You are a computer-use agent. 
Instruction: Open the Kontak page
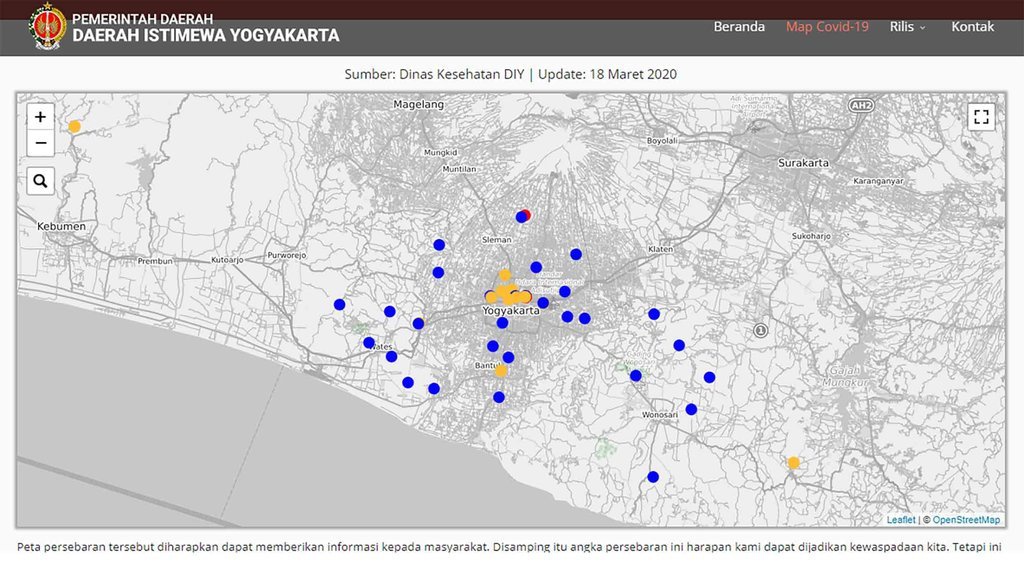[973, 26]
